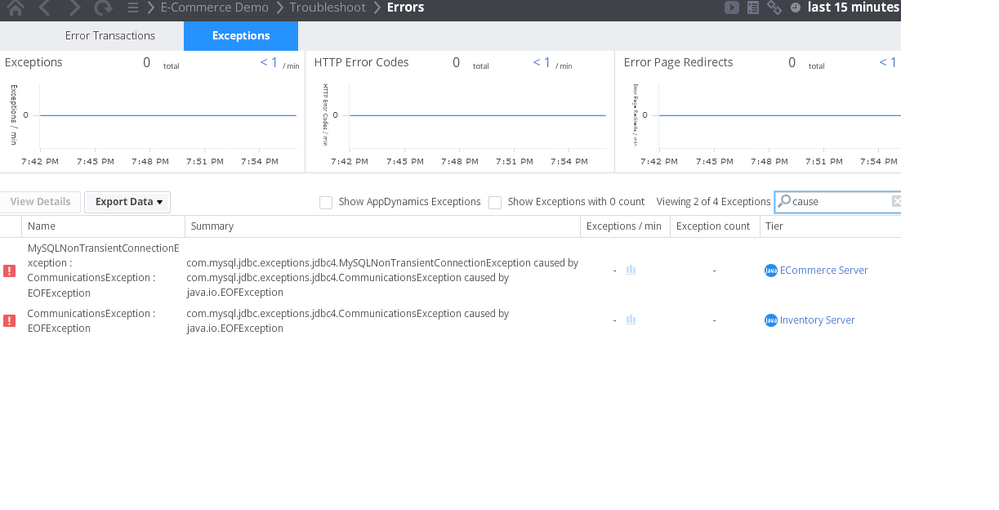Navigate back with the left arrow
999x510 pixels.
(x=45, y=8)
